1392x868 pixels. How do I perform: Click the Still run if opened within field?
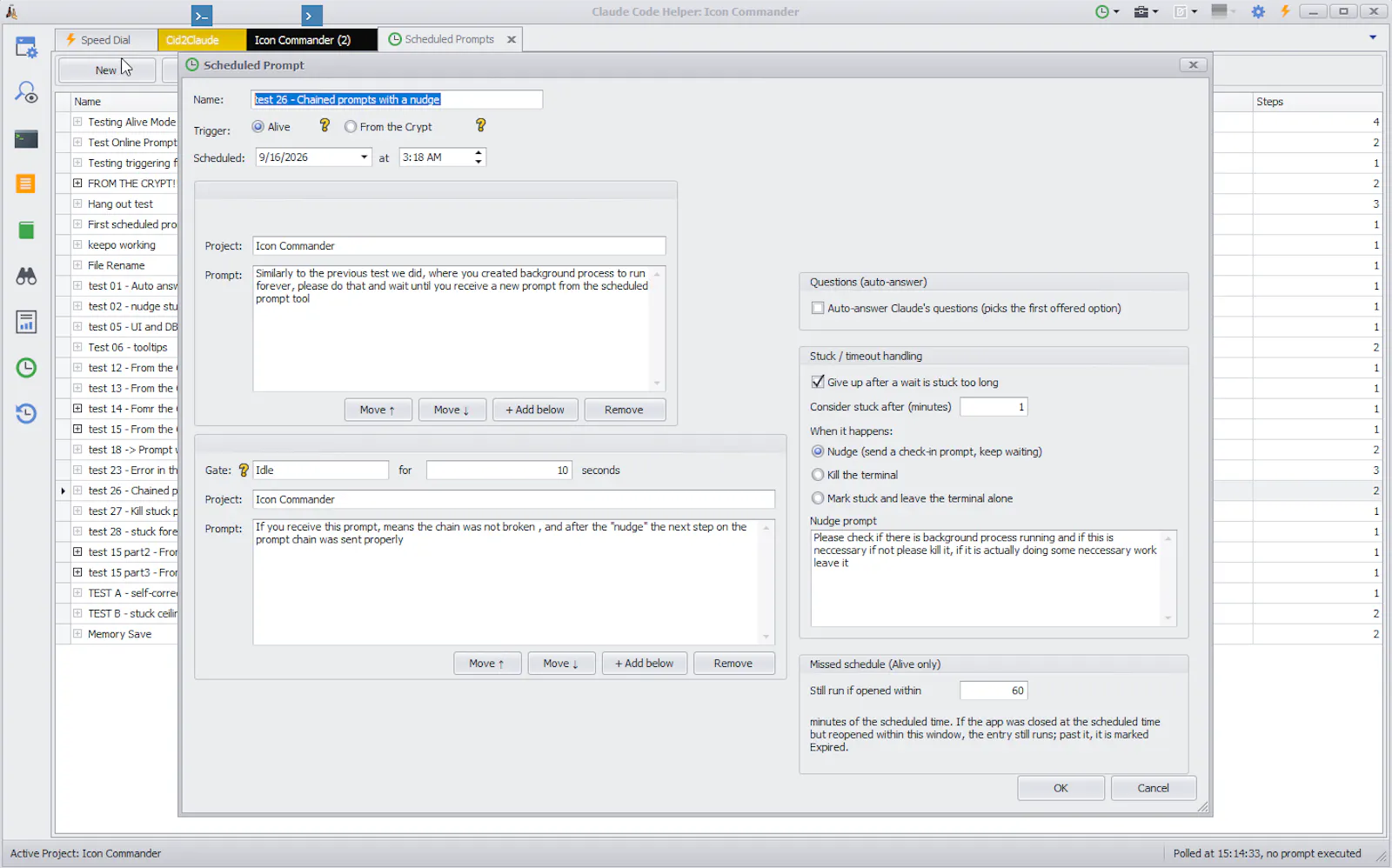994,691
